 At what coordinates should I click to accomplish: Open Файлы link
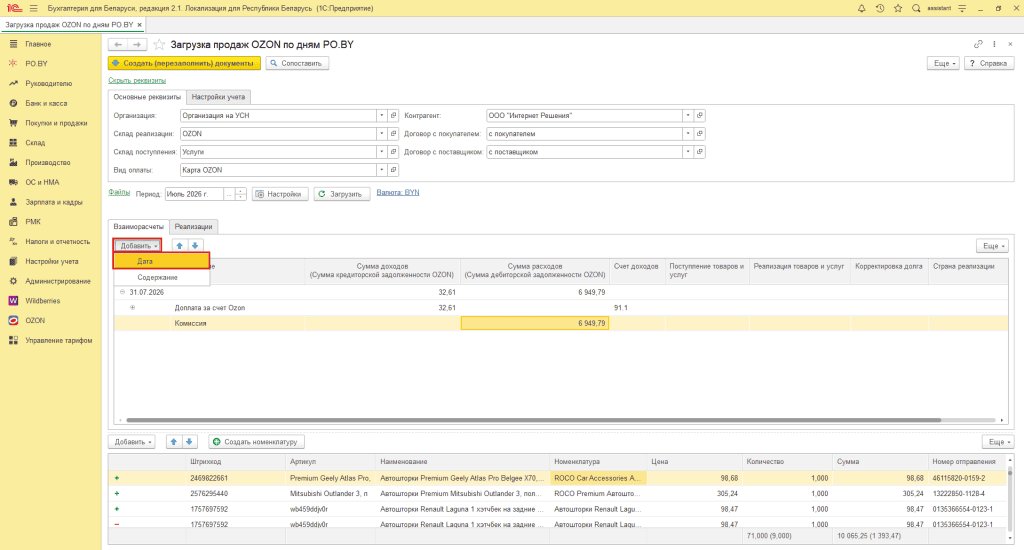pyautogui.click(x=119, y=193)
